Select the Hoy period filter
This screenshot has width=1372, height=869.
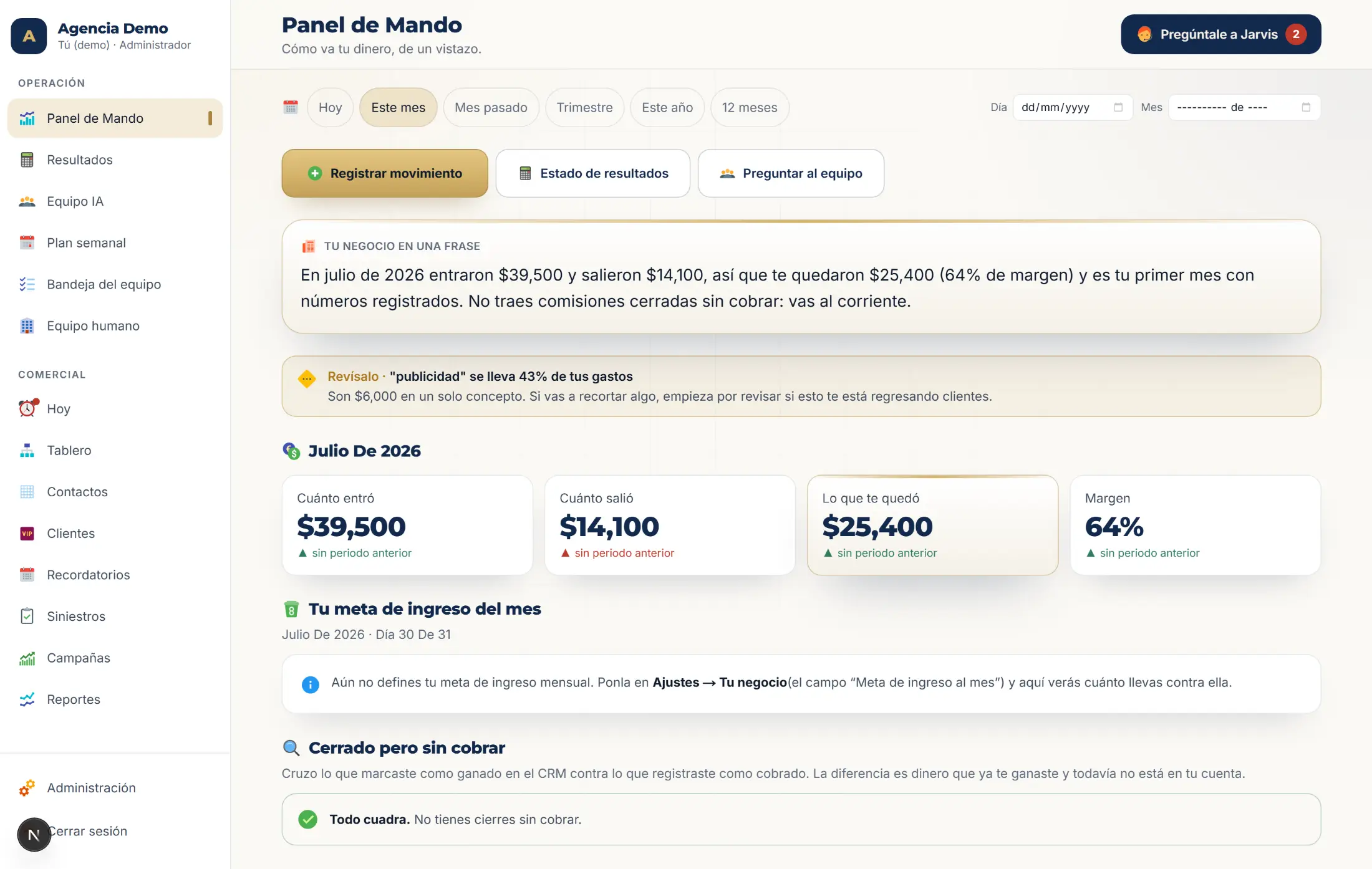pyautogui.click(x=330, y=107)
